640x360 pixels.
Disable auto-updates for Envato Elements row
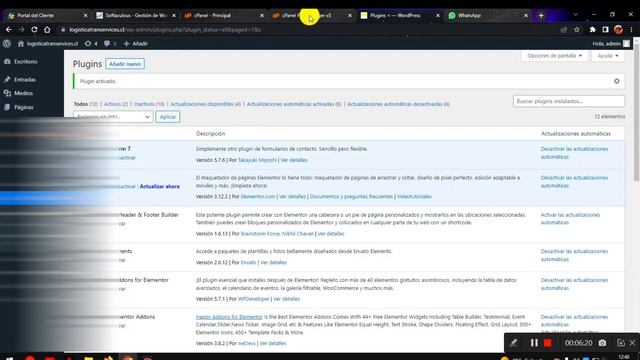[x=574, y=256]
